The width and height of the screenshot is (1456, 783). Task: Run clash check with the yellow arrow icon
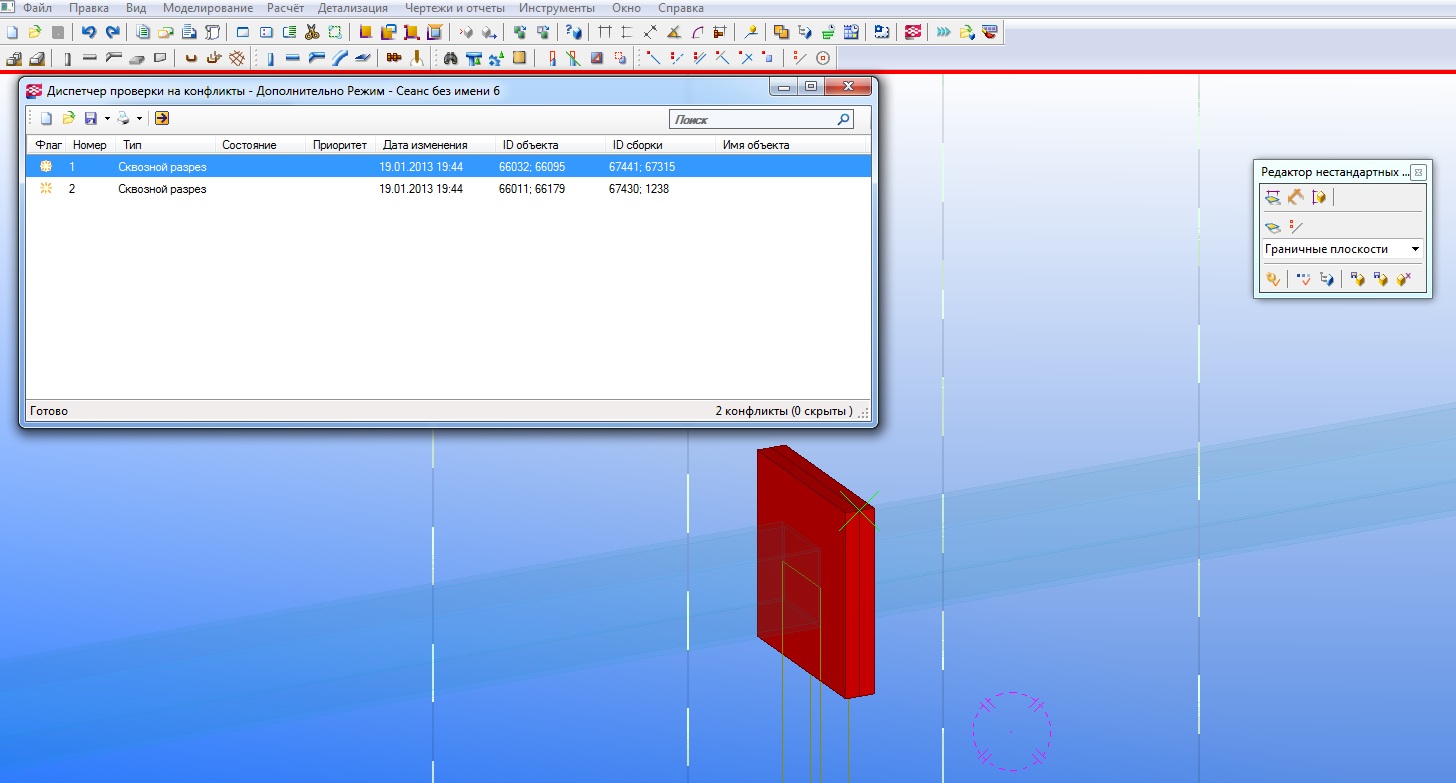click(x=162, y=119)
